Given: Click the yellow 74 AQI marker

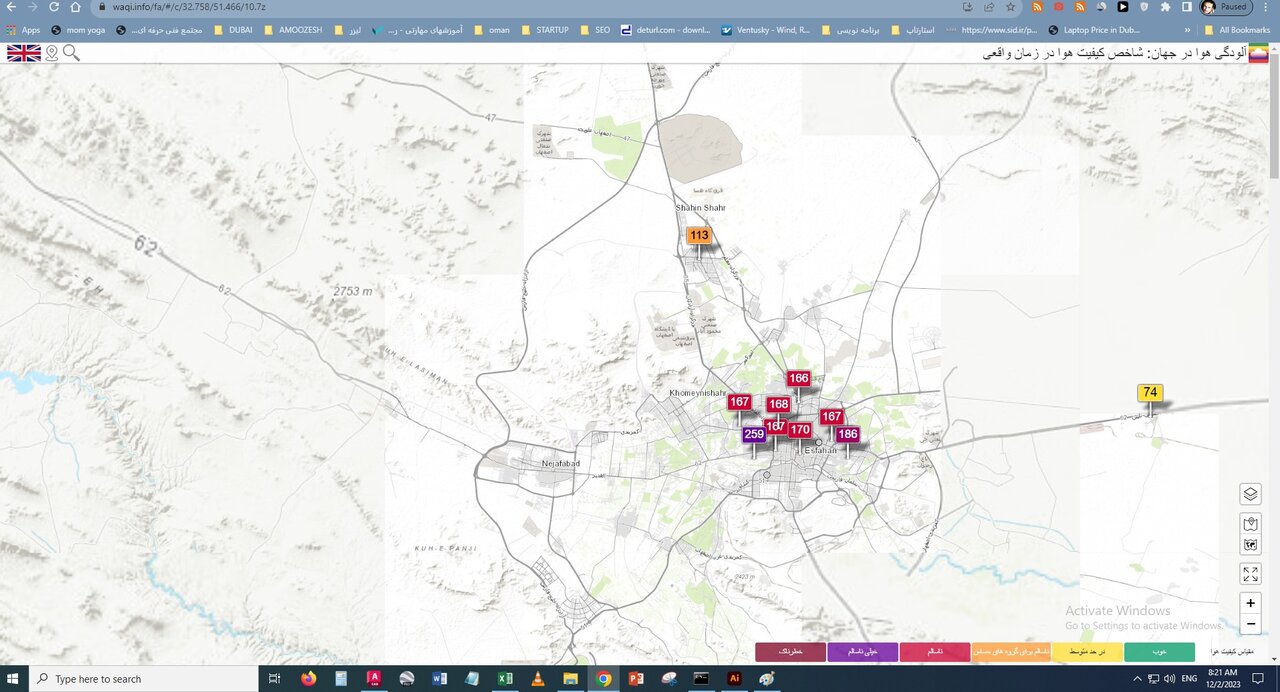Looking at the screenshot, I should pos(1150,393).
